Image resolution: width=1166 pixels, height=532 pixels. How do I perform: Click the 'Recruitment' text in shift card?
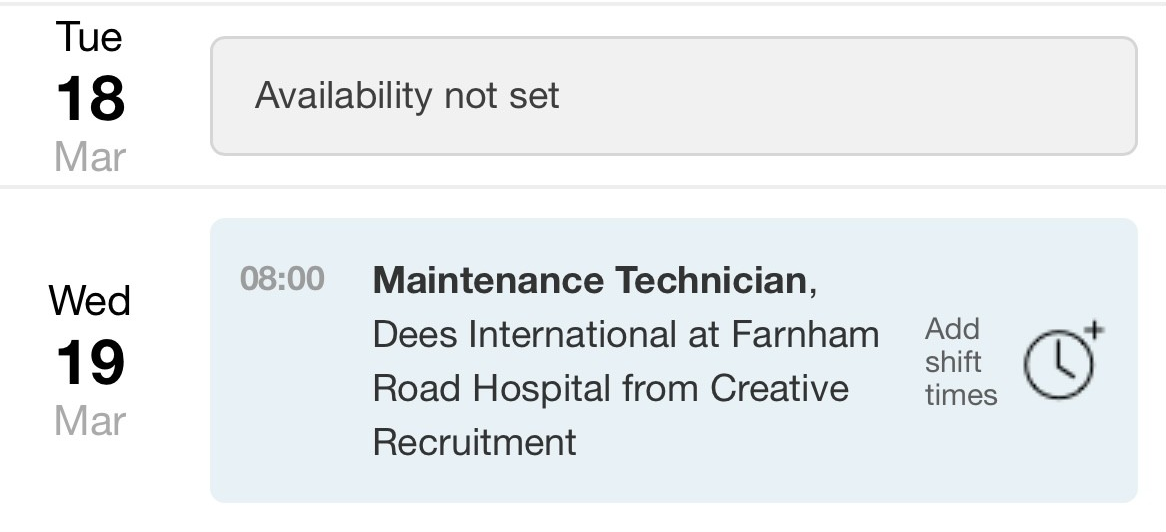[474, 441]
